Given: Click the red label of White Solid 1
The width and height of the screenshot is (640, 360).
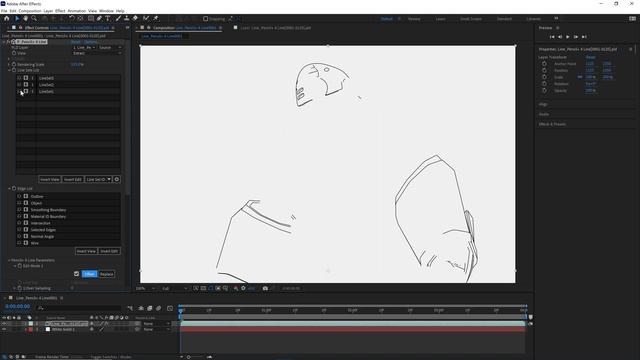Looking at the screenshot, I should [x=31, y=329].
